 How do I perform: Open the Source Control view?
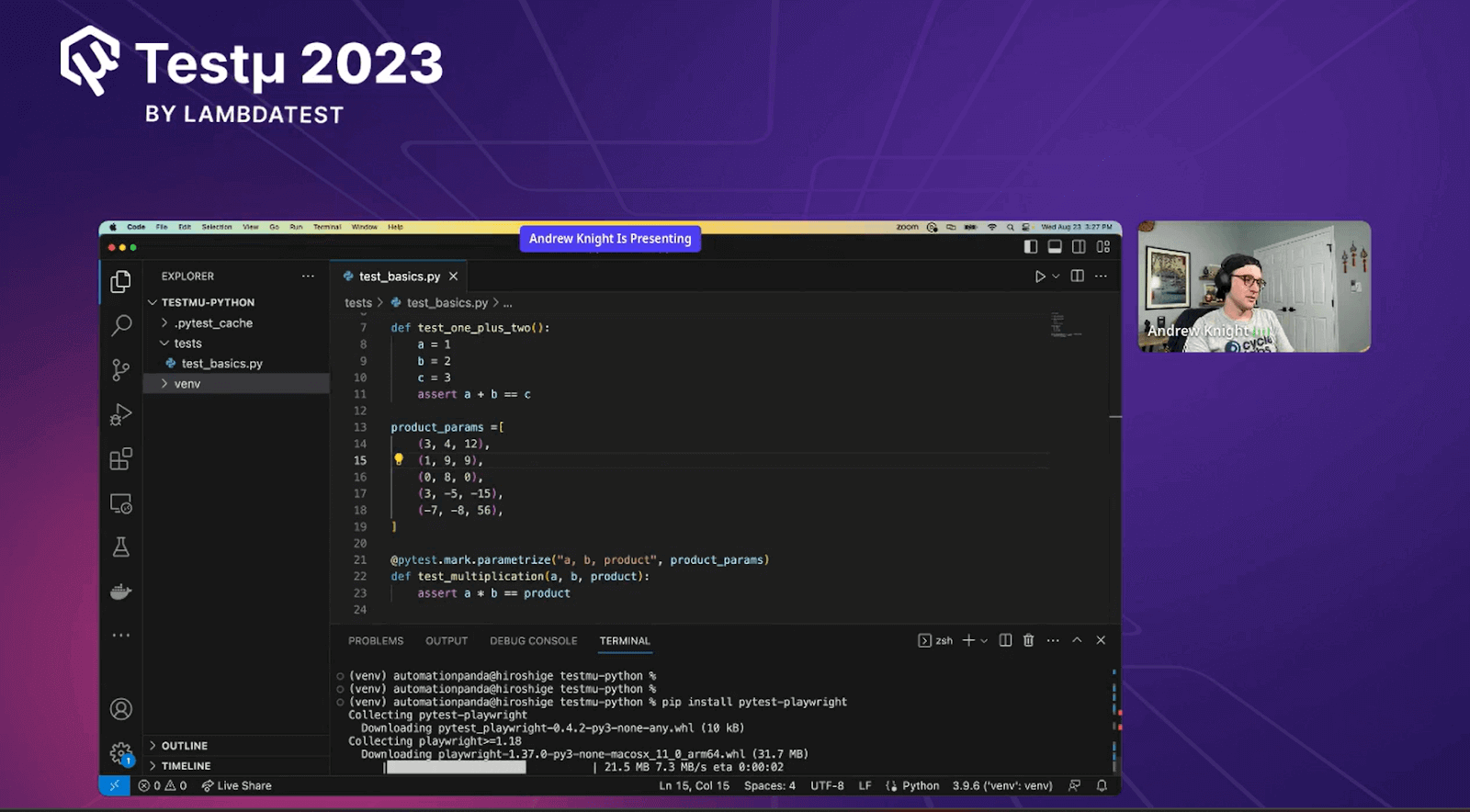120,369
